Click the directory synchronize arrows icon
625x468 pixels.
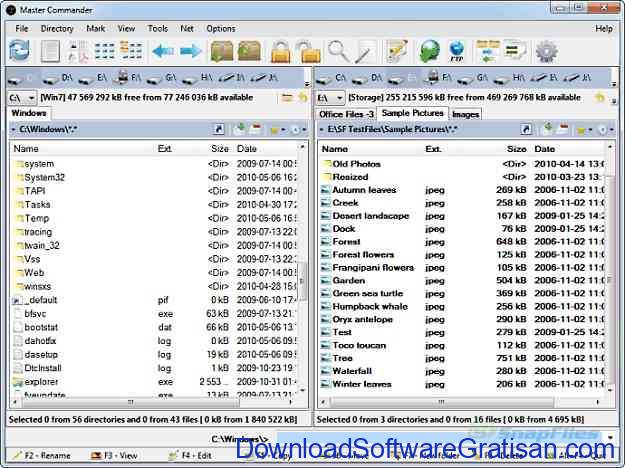(x=487, y=51)
